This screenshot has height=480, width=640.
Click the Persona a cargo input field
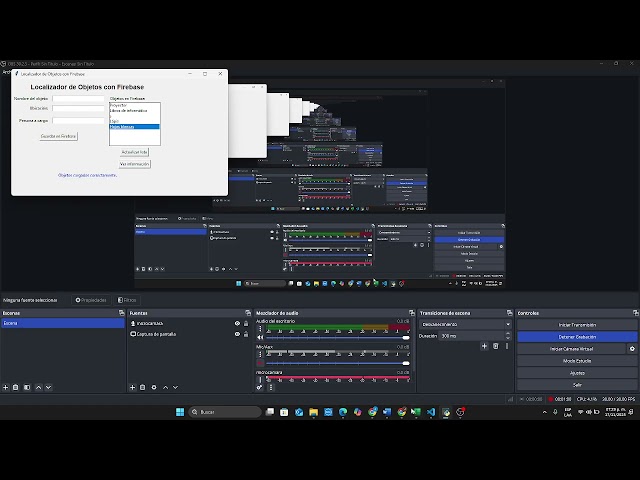pos(78,120)
